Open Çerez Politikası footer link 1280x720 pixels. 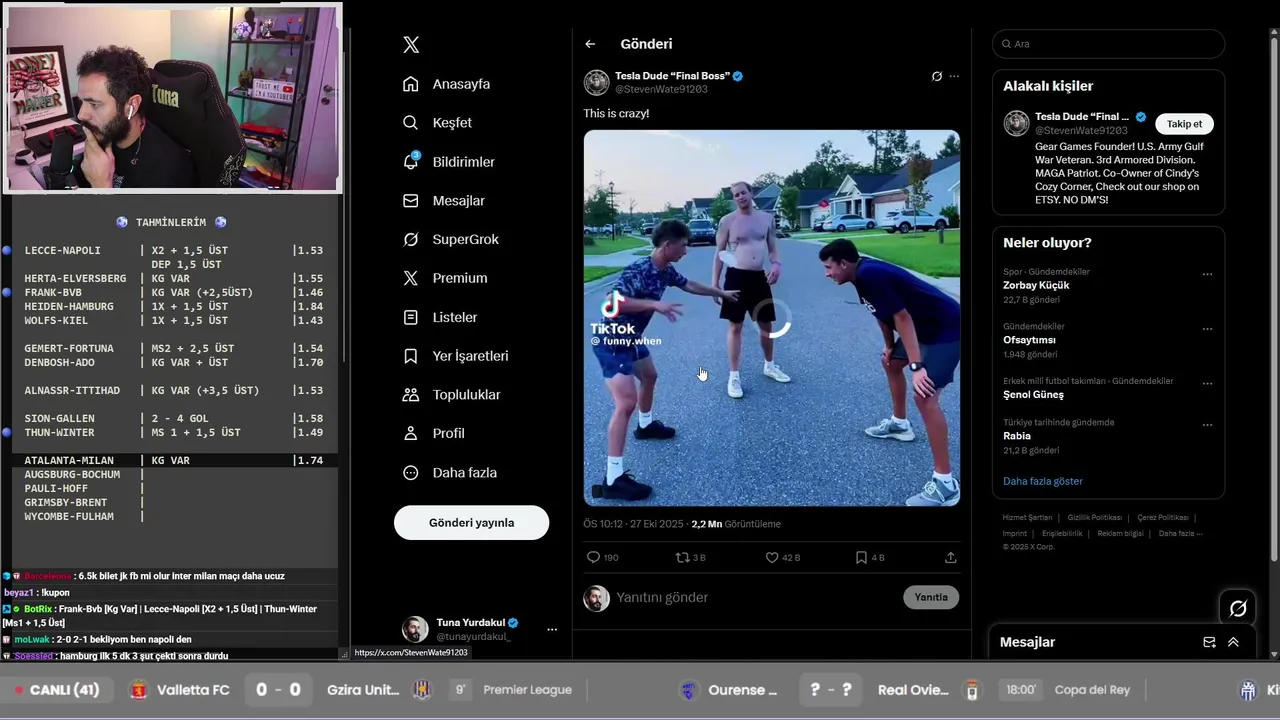[x=1162, y=518]
